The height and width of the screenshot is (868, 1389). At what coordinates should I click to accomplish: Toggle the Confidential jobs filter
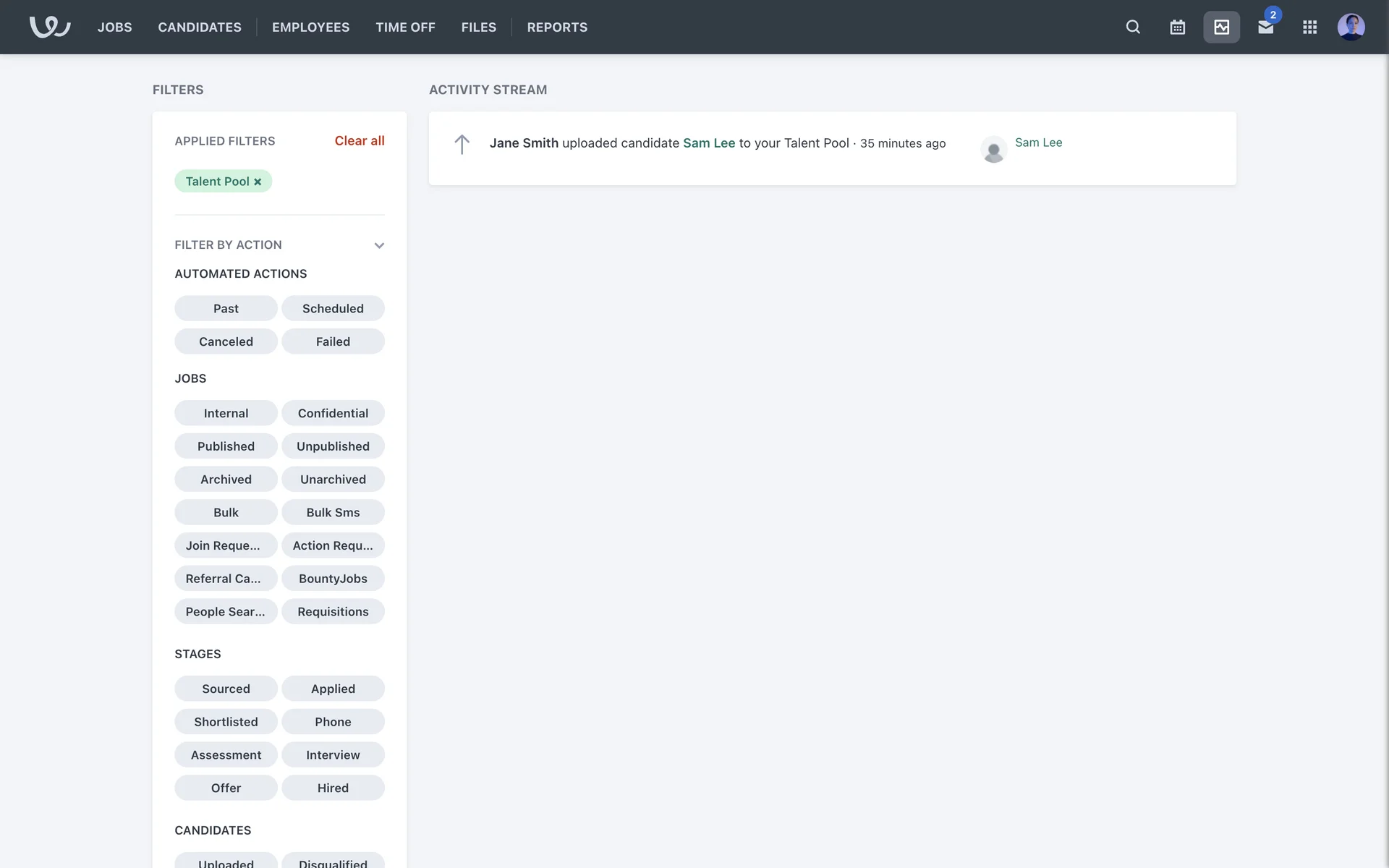point(333,413)
